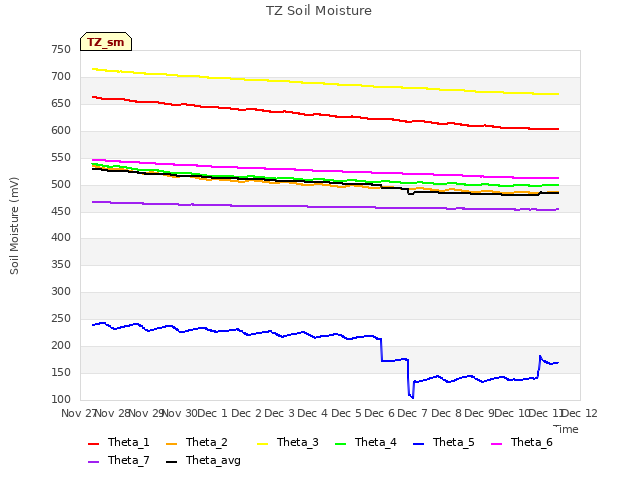Click the Dec 12 x-axis date label
Viewport: 640px width, 480px height.
tap(580, 413)
